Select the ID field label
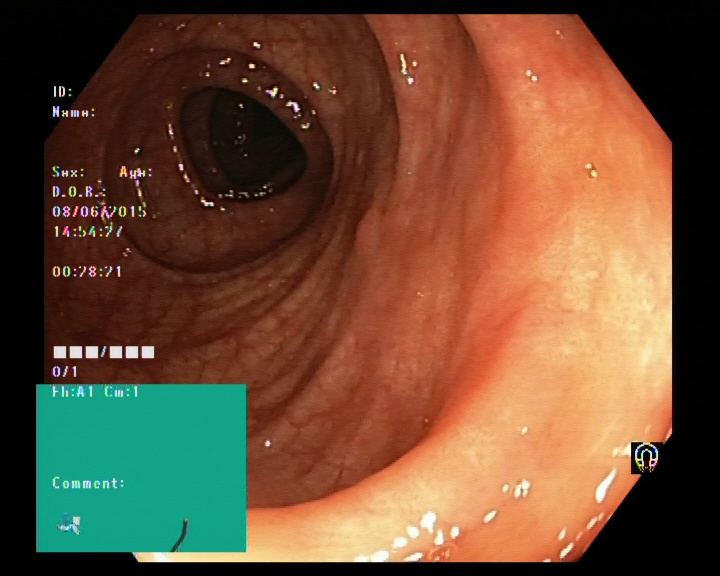The height and width of the screenshot is (576, 720). [63, 92]
